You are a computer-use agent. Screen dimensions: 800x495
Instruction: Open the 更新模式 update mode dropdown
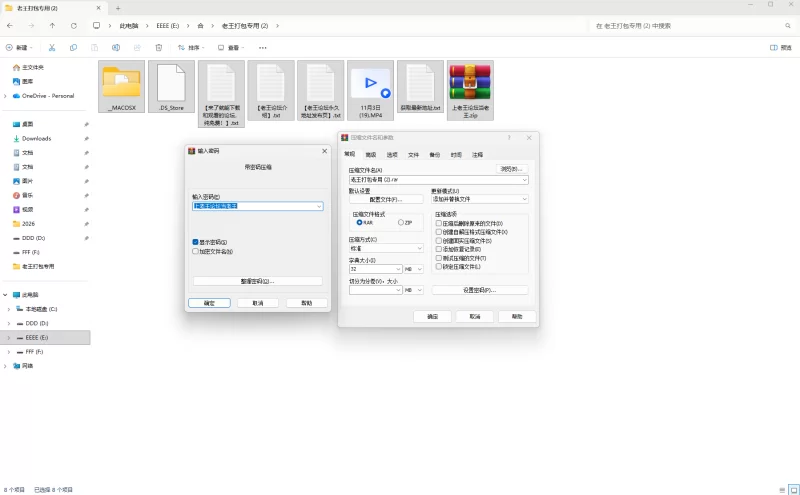pos(480,199)
